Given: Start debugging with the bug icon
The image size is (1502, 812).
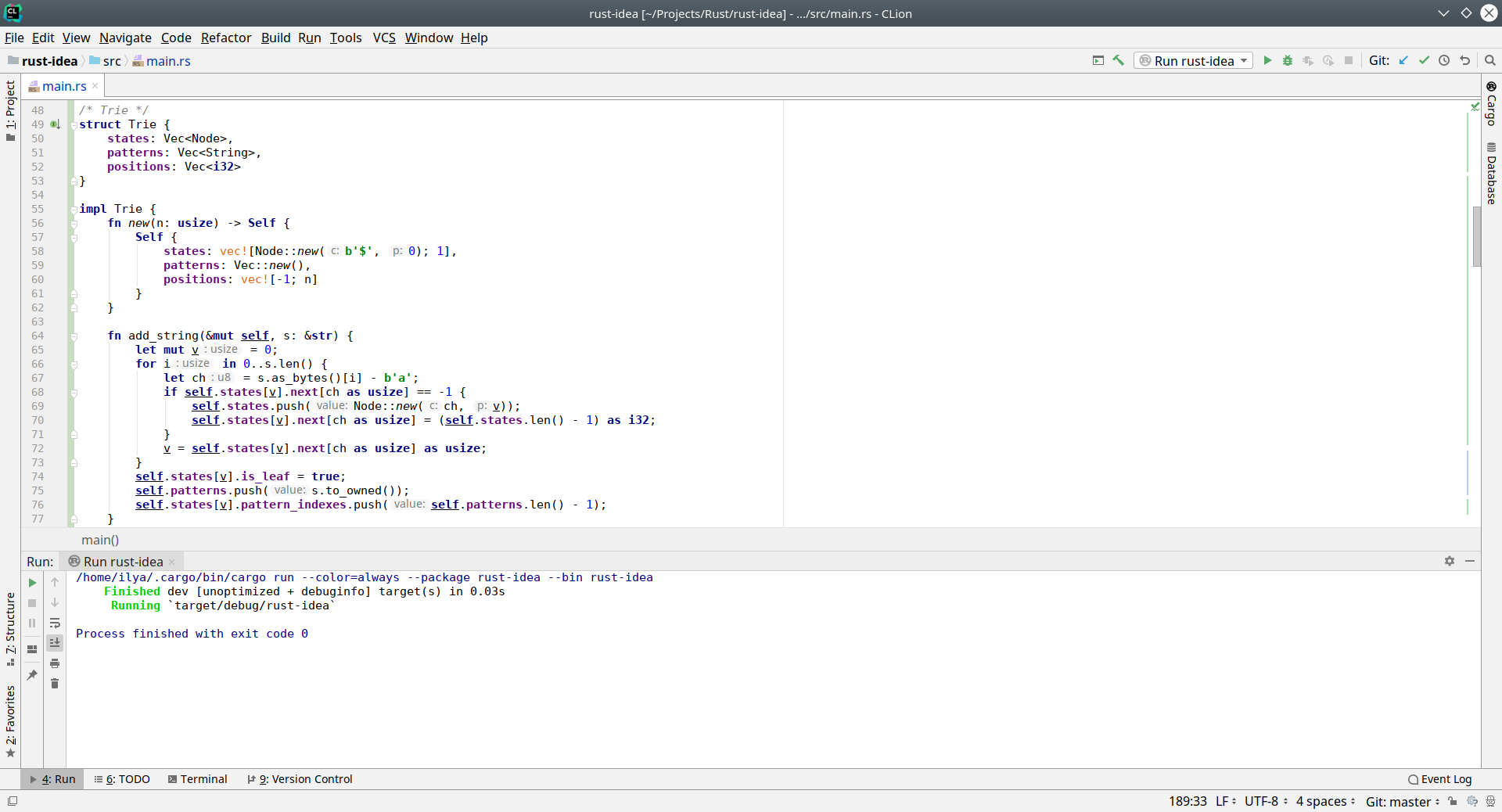Looking at the screenshot, I should [1288, 60].
